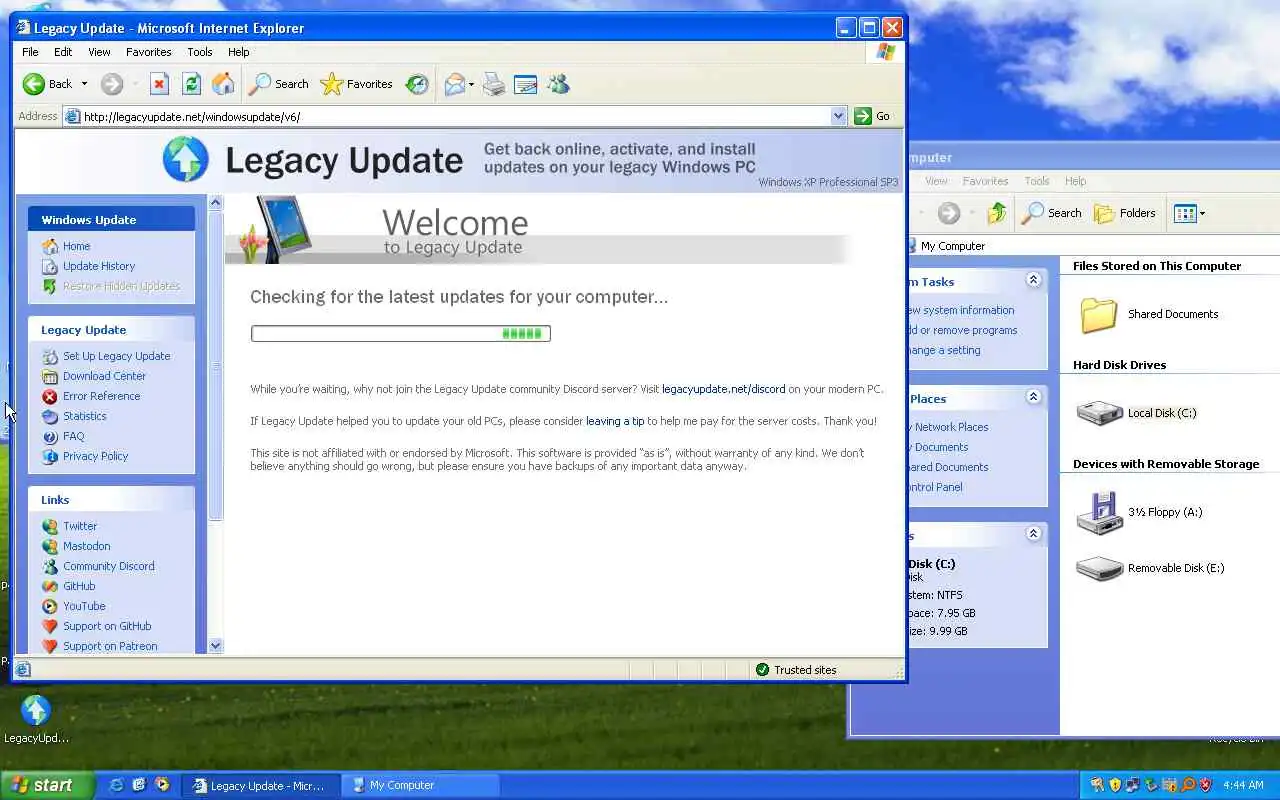Click the page icon in address bar

[x=72, y=117]
